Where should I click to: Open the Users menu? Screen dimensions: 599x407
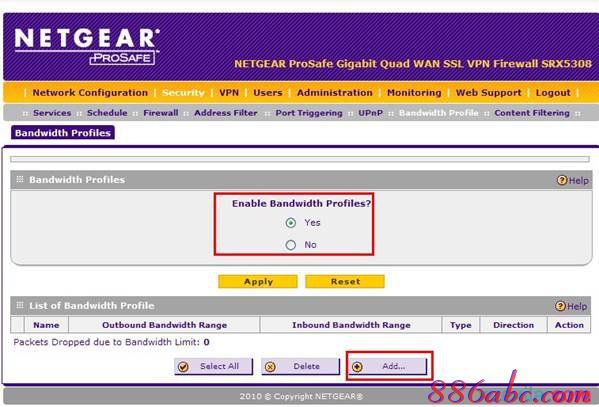click(268, 92)
